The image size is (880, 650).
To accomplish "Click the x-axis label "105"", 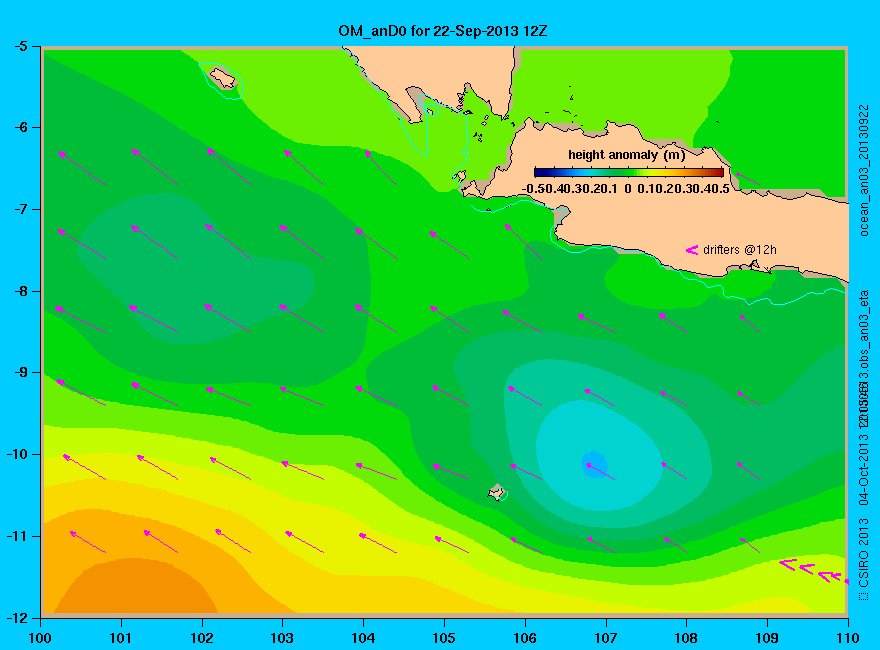I will [x=444, y=638].
